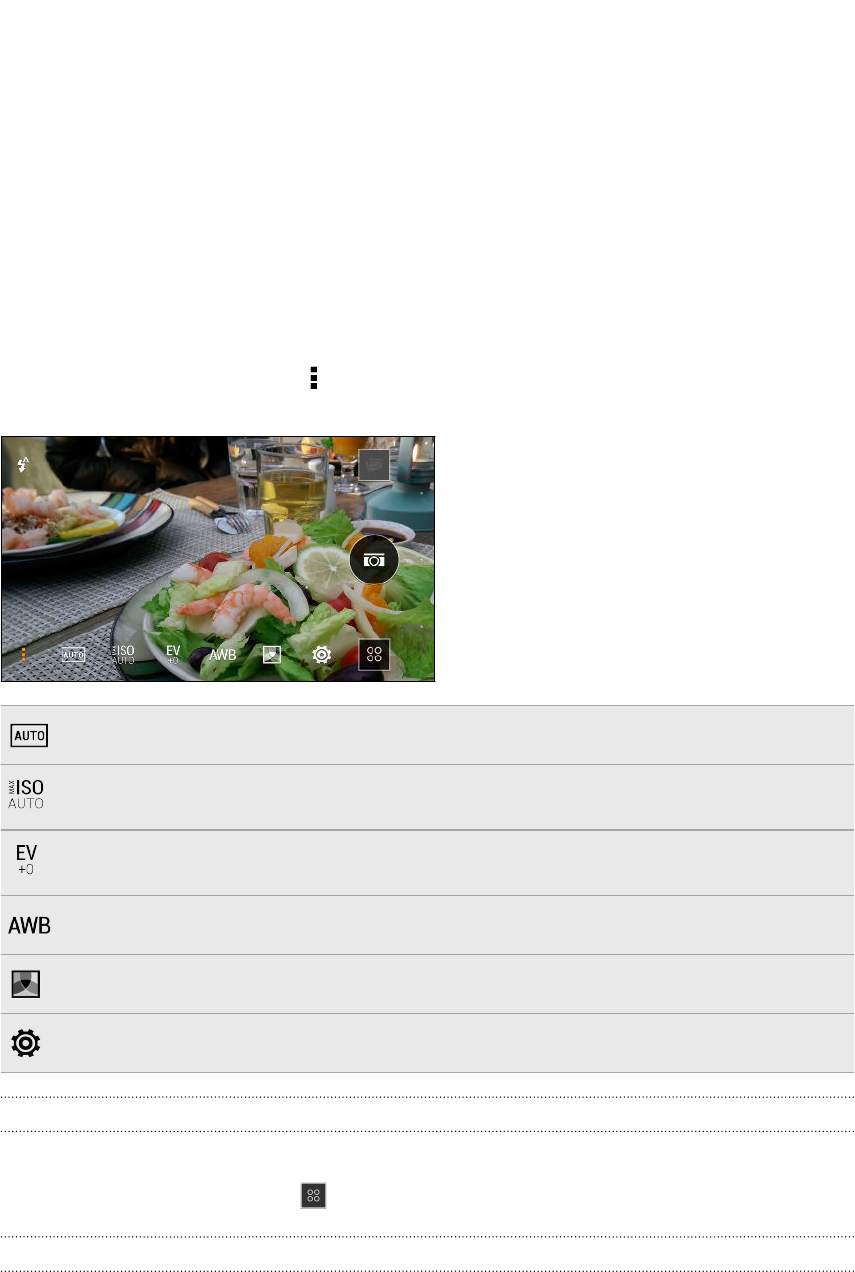Click the AWB icon in the table
The image size is (855, 1272).
click(x=30, y=926)
